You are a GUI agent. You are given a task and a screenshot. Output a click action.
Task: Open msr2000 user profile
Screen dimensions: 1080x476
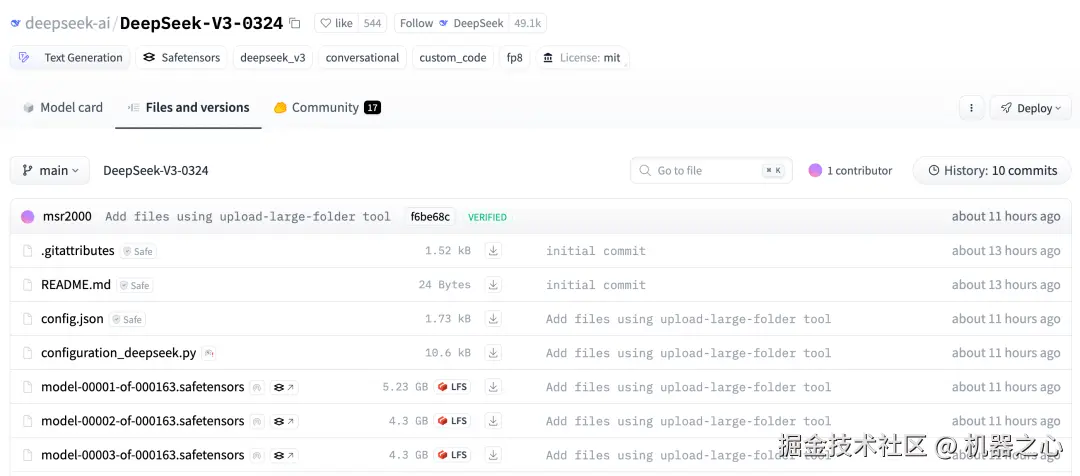(x=67, y=217)
